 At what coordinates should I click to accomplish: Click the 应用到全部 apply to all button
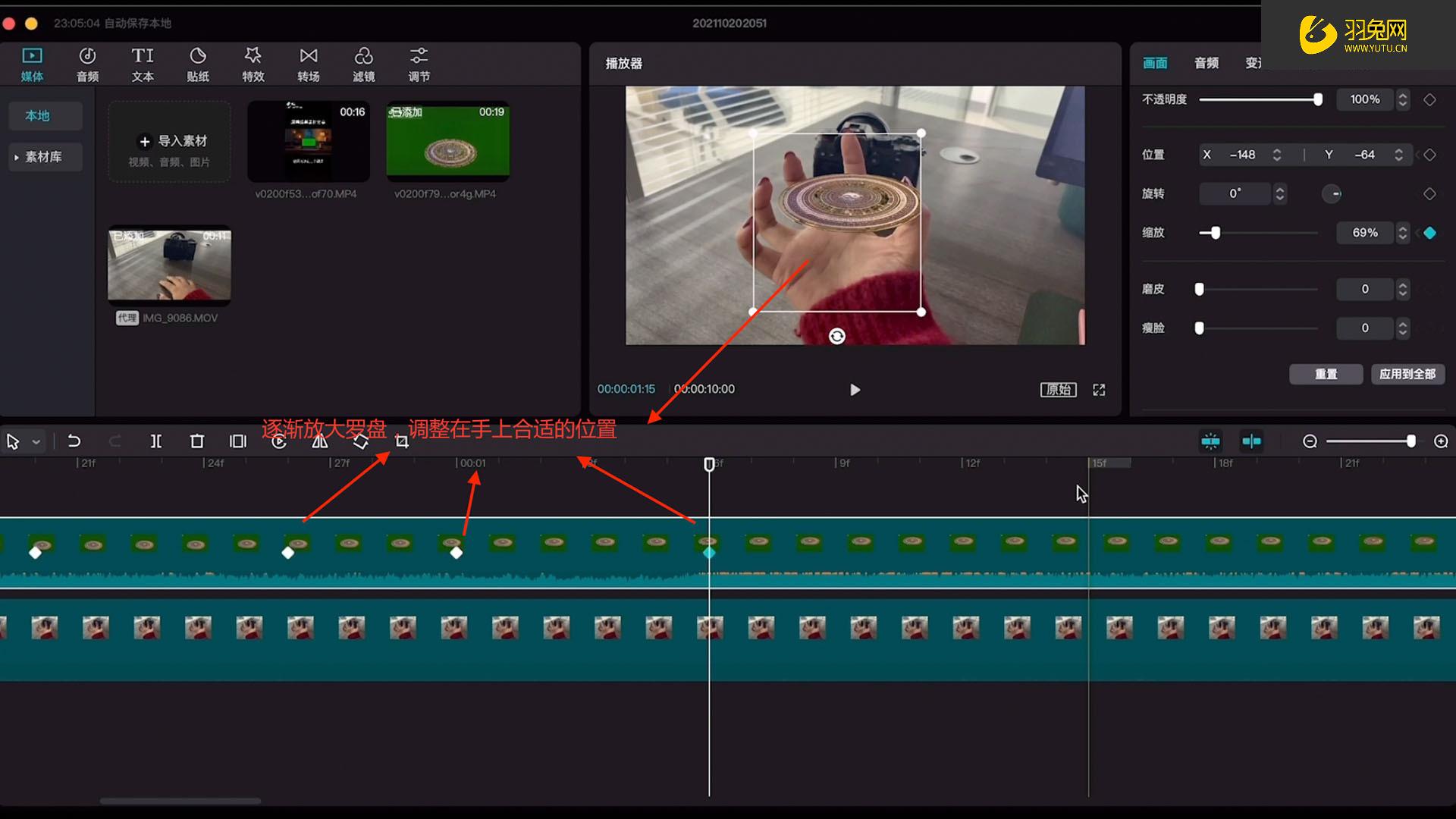1407,374
